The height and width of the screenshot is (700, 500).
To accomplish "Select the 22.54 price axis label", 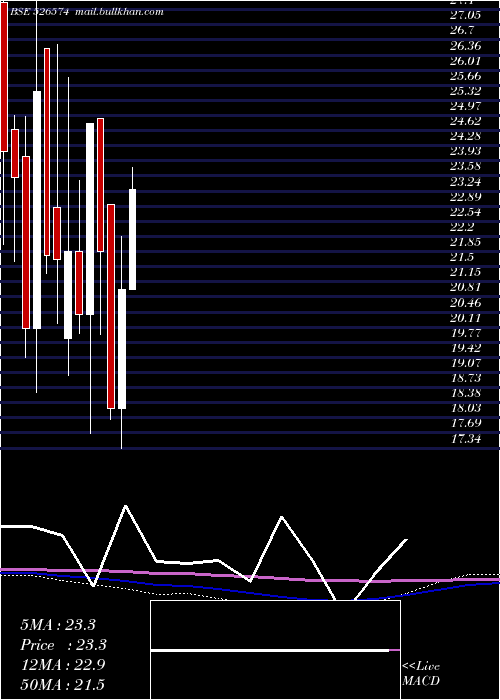I will (x=466, y=212).
